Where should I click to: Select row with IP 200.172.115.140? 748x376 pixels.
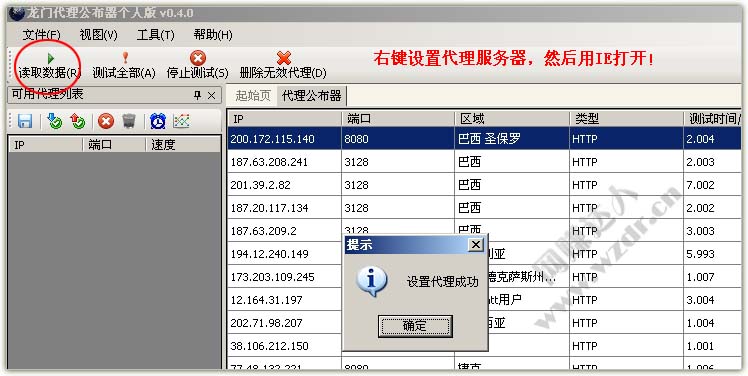pyautogui.click(x=484, y=139)
